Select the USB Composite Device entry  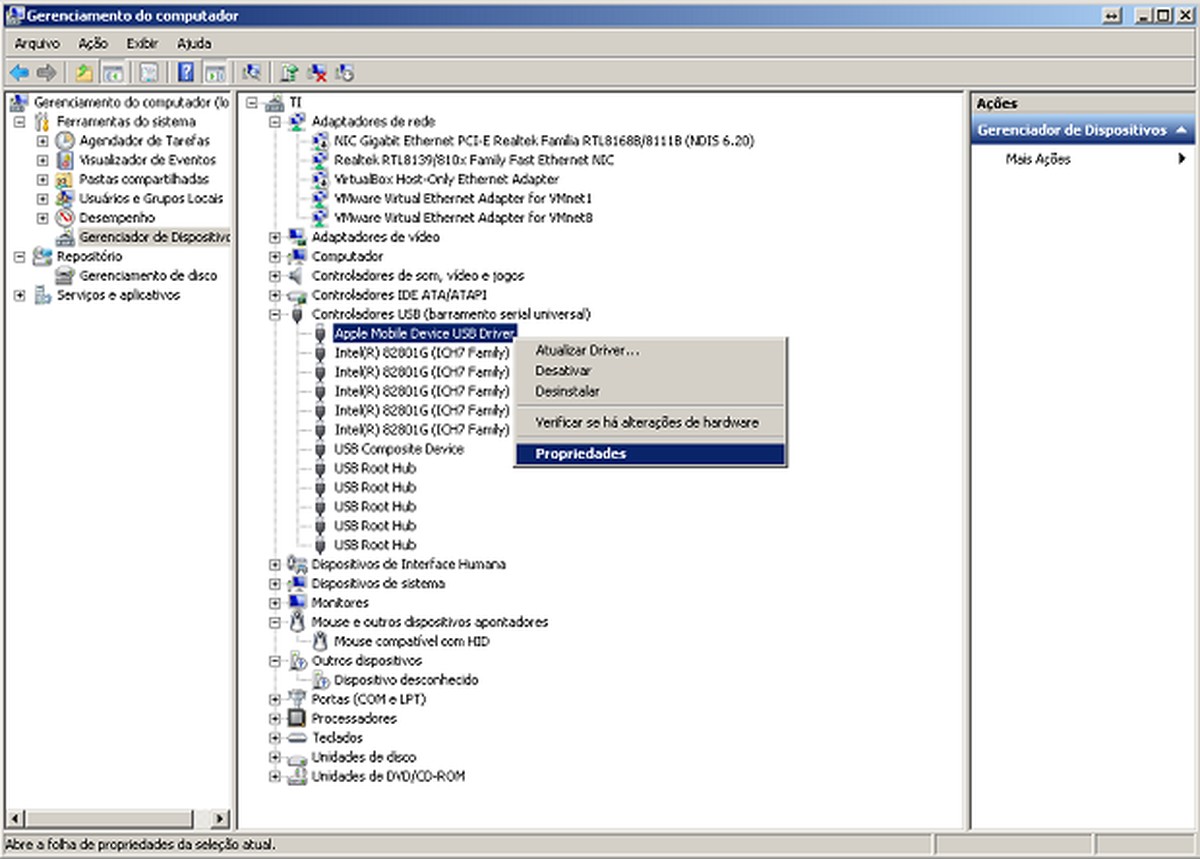coord(398,449)
